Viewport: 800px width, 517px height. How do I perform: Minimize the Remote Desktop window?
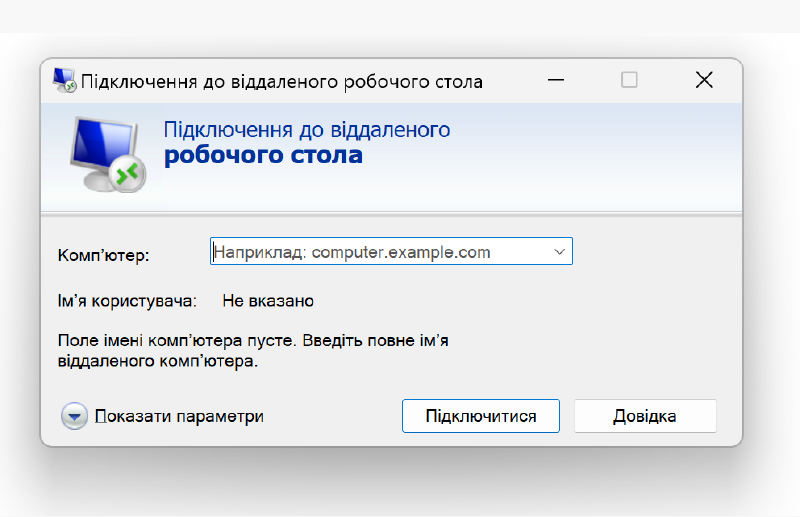[x=556, y=80]
